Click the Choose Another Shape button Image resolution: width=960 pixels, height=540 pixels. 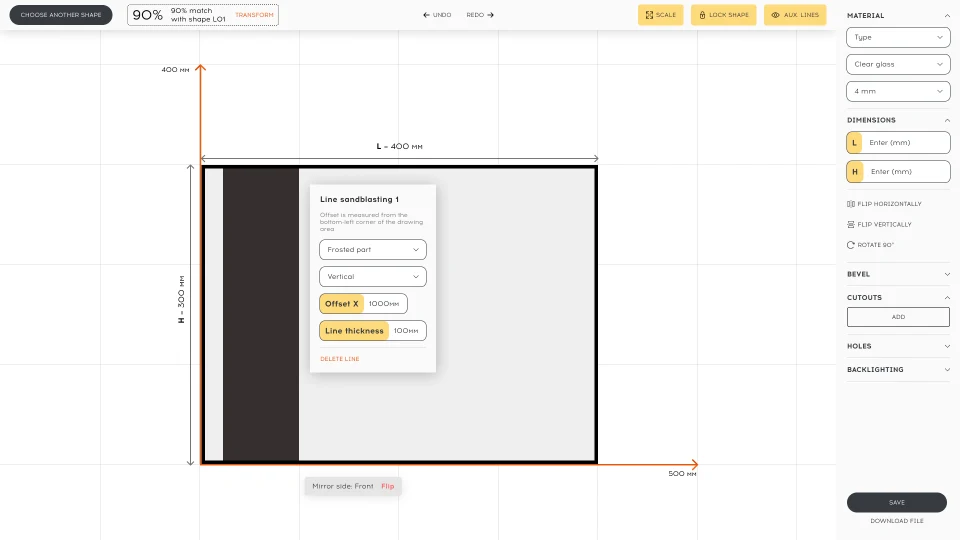pyautogui.click(x=61, y=15)
